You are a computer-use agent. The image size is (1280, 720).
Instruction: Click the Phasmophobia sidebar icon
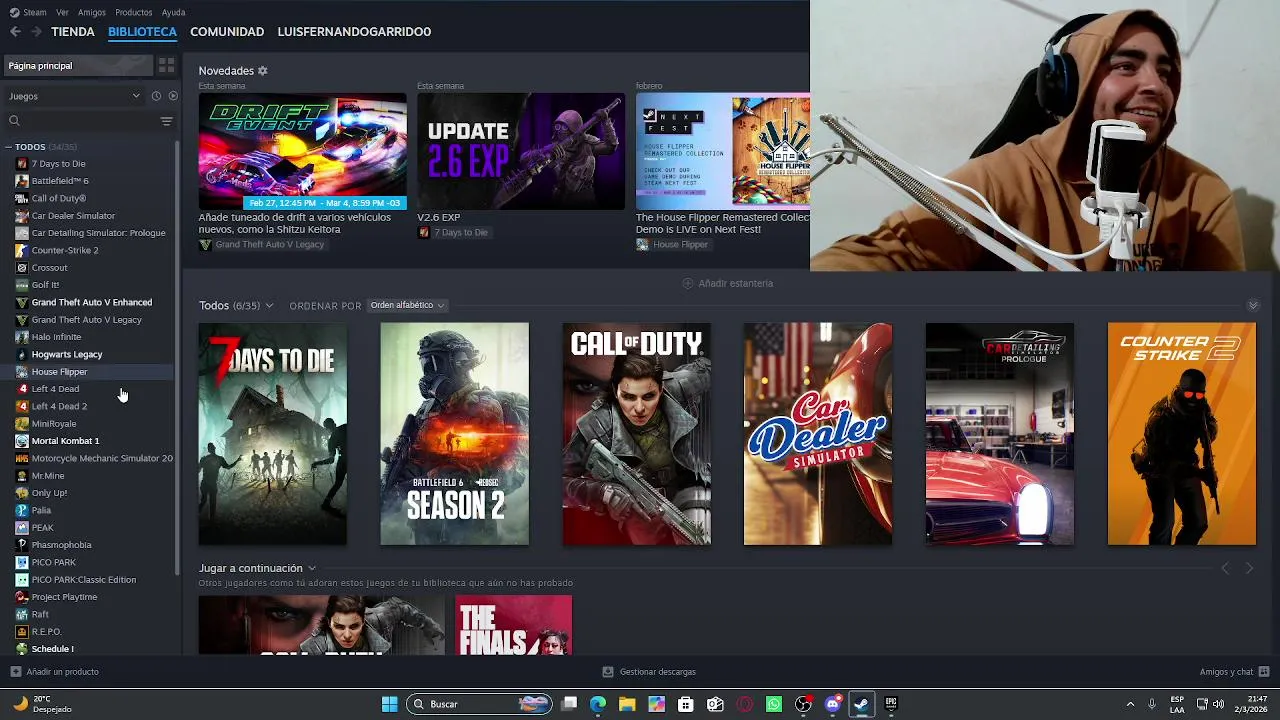tap(22, 545)
